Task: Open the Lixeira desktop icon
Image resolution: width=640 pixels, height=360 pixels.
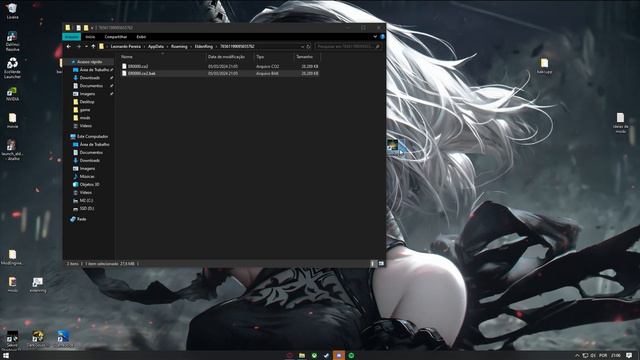Action: [12, 11]
